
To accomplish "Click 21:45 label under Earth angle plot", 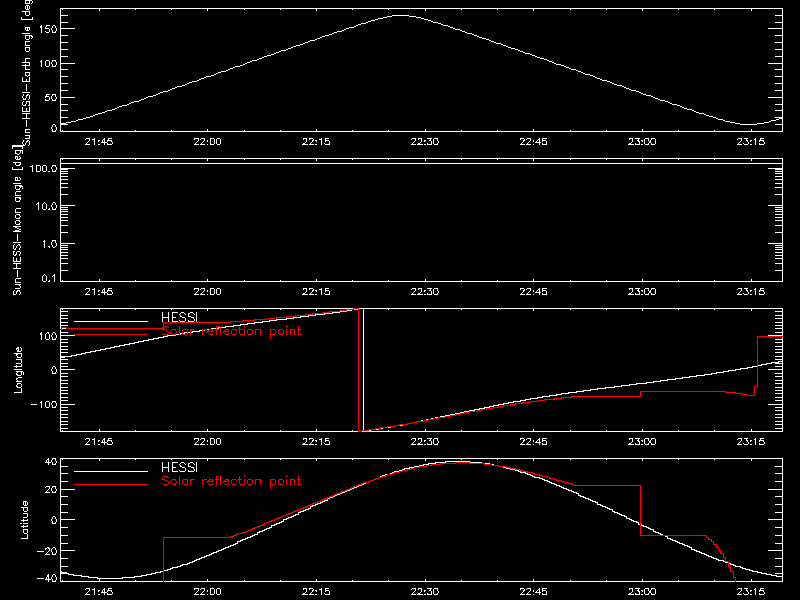I will point(99,142).
